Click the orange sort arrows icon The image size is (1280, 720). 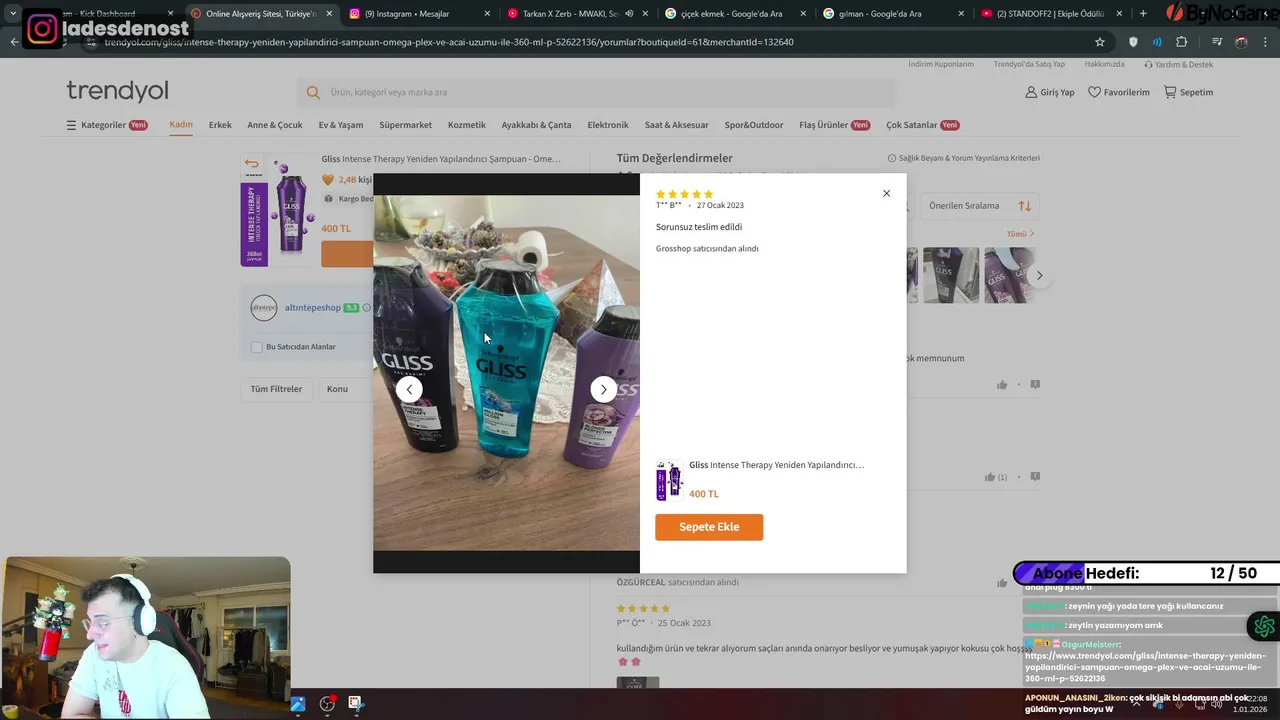1024,206
